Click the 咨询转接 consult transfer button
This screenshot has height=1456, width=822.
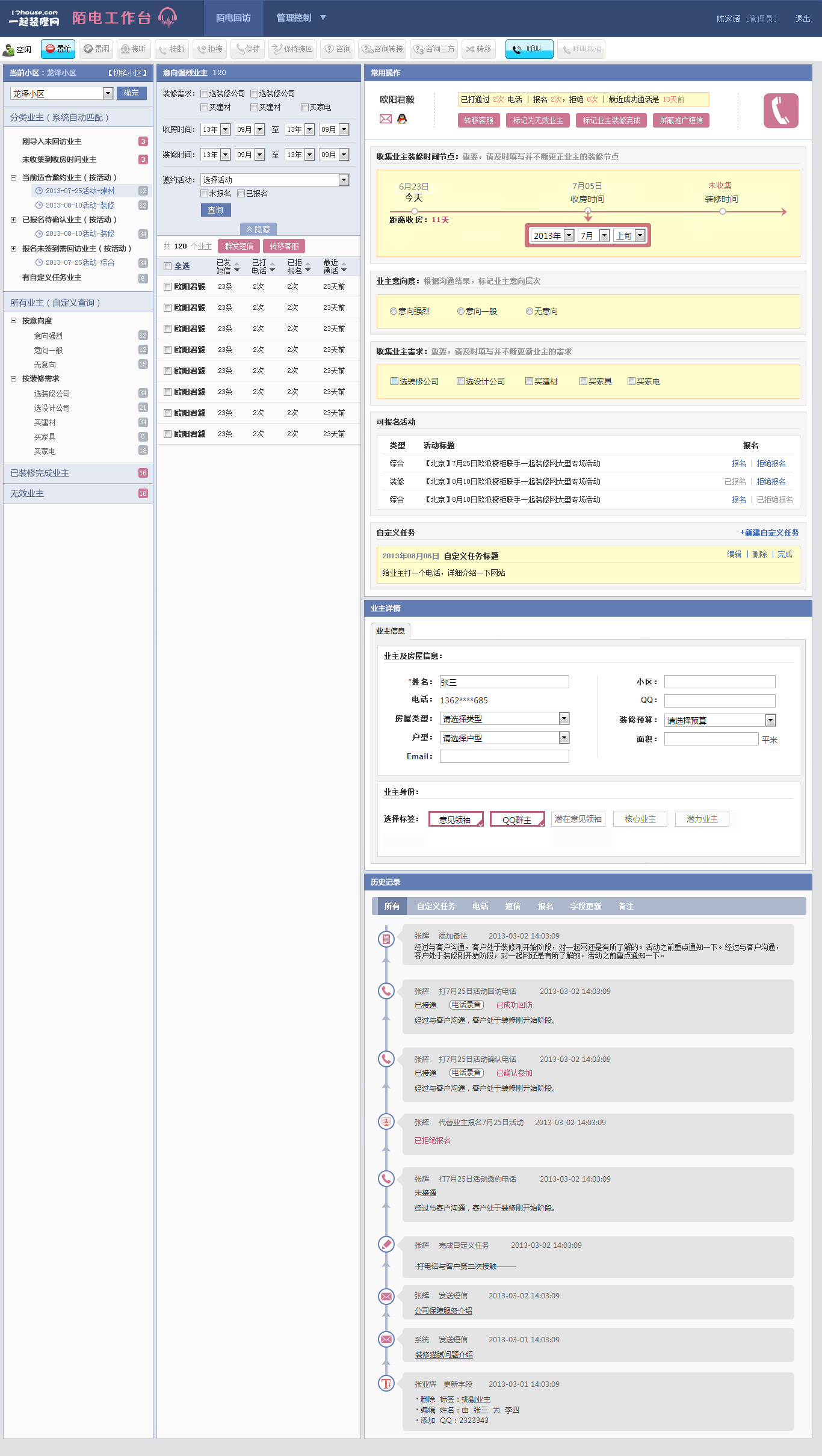382,49
